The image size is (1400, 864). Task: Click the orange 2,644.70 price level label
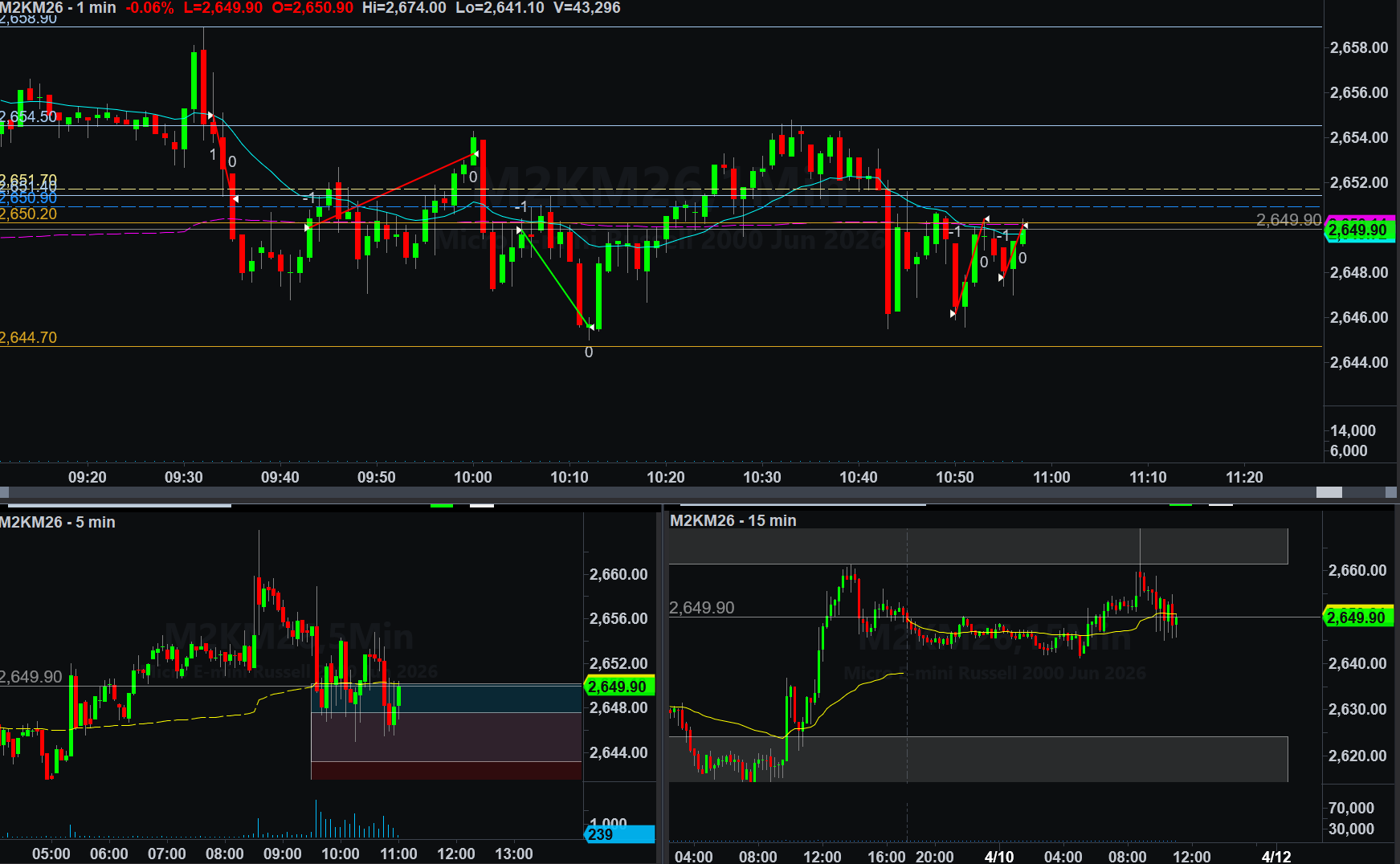tap(29, 338)
